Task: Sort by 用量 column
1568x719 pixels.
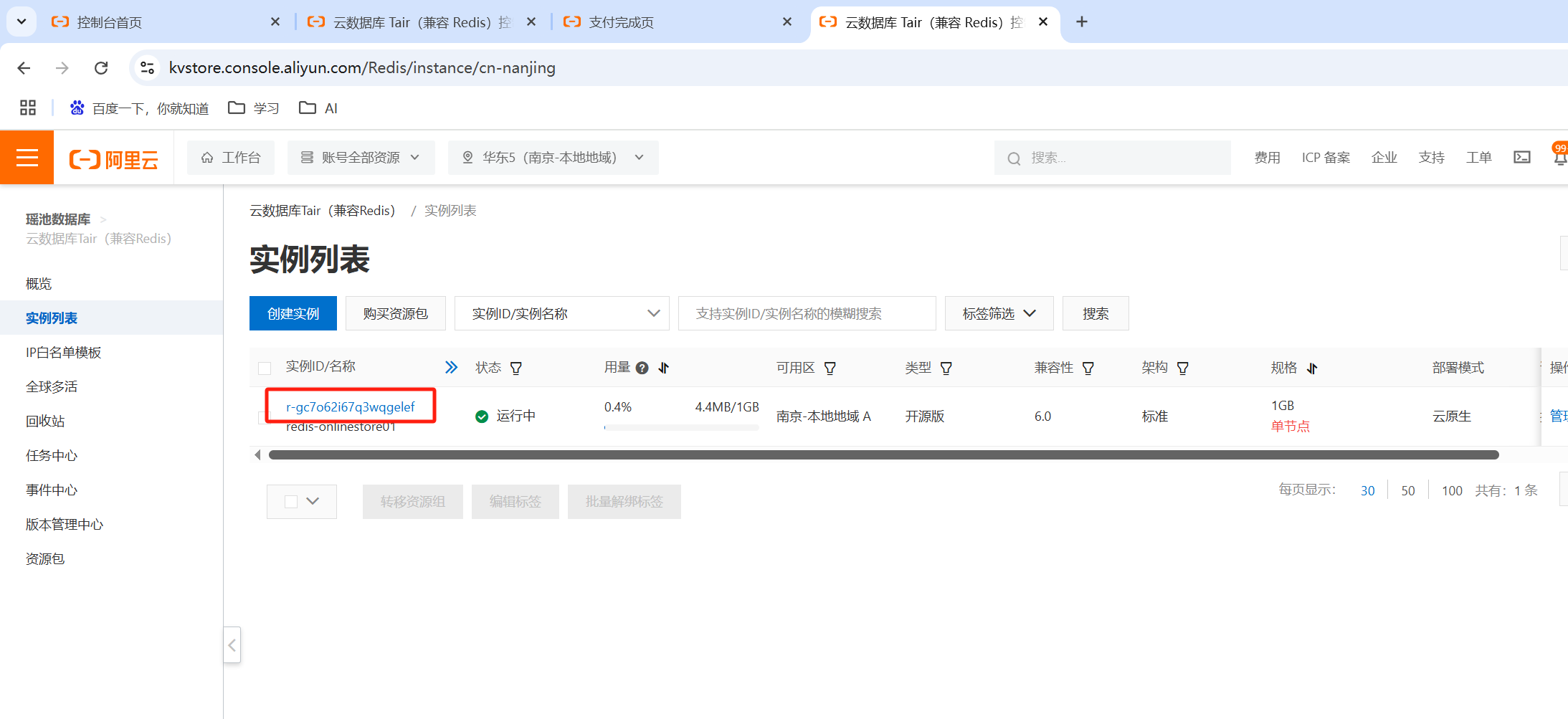Action: click(664, 368)
